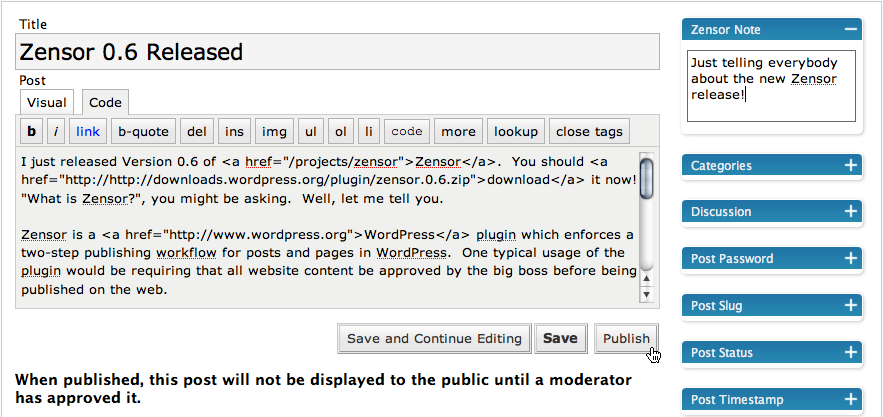Click Save and Continue Editing

pos(434,339)
